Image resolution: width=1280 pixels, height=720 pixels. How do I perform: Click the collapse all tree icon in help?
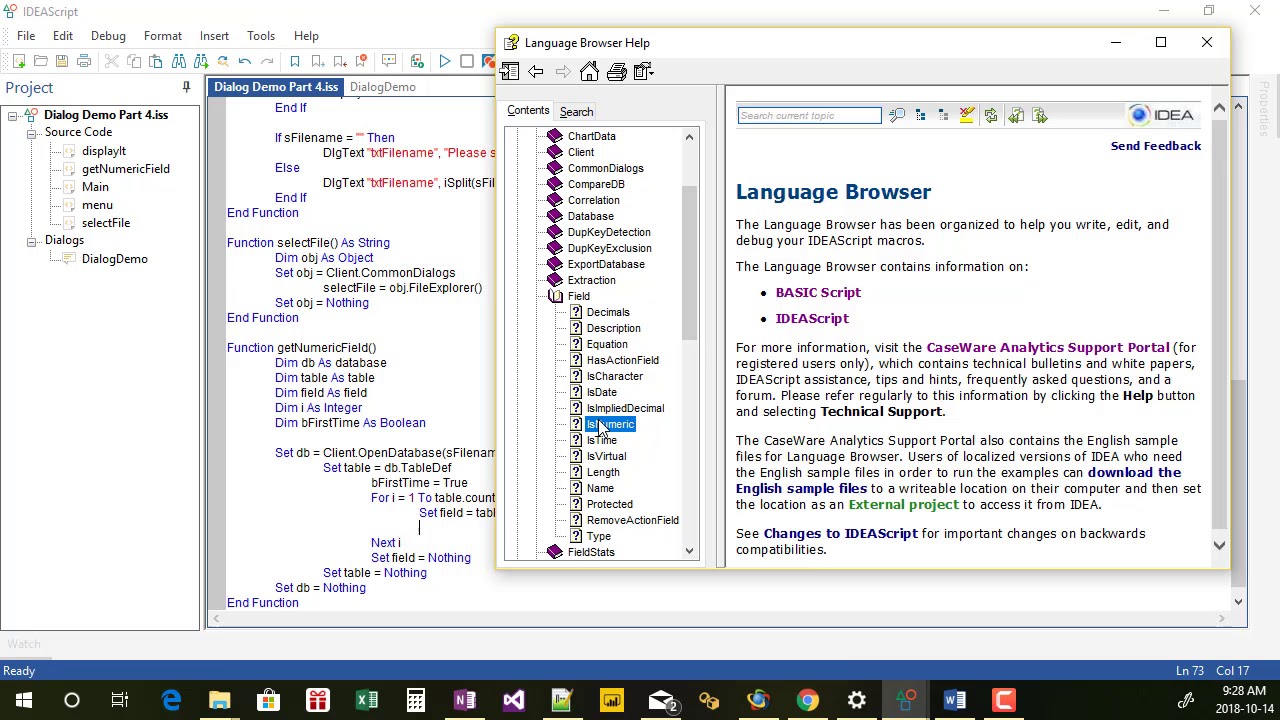943,116
